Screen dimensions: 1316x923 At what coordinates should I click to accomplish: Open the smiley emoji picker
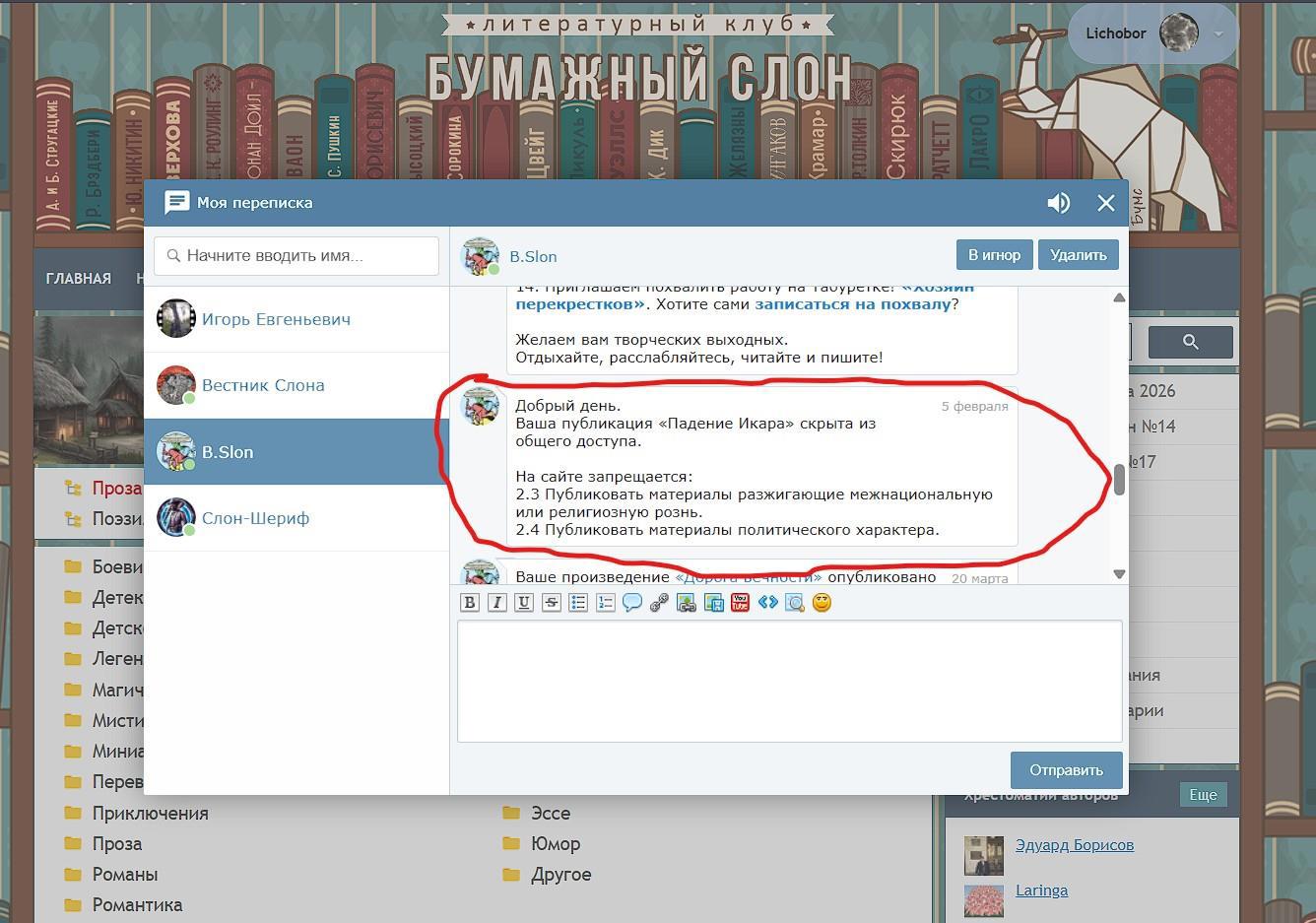[822, 603]
